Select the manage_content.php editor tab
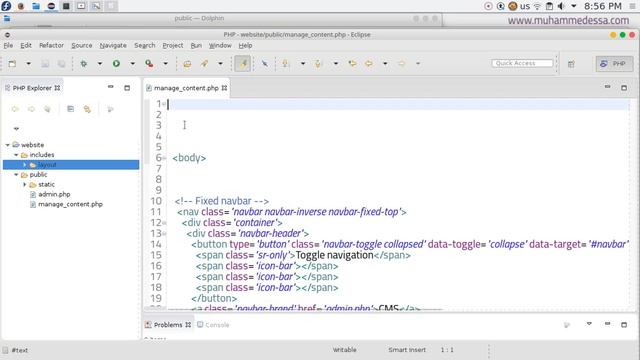 tap(186, 88)
